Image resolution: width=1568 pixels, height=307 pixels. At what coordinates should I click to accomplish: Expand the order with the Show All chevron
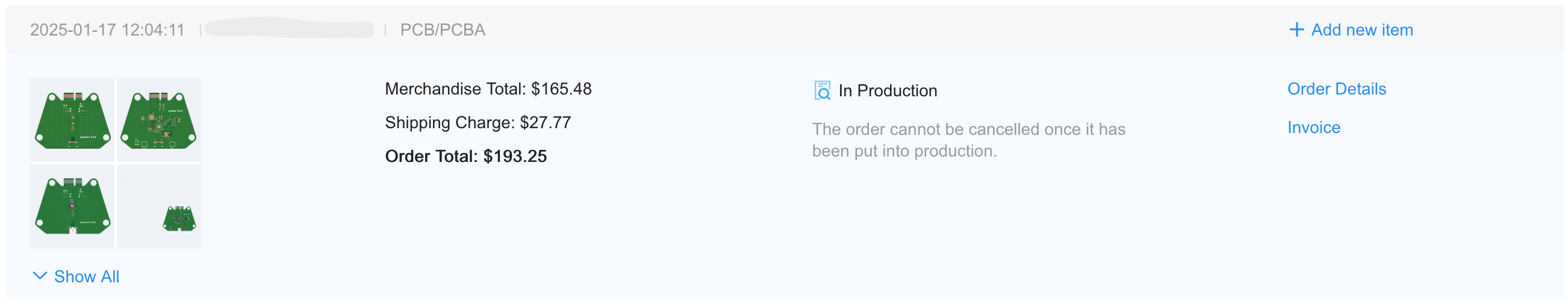click(x=40, y=276)
